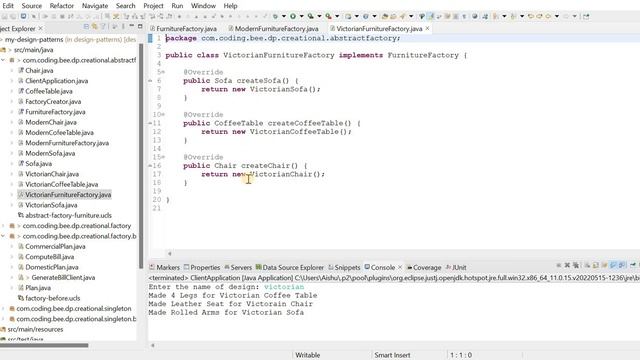Expand the com.coding.bee.dp.creational.singleton package
640x360 pixels.
(3, 309)
